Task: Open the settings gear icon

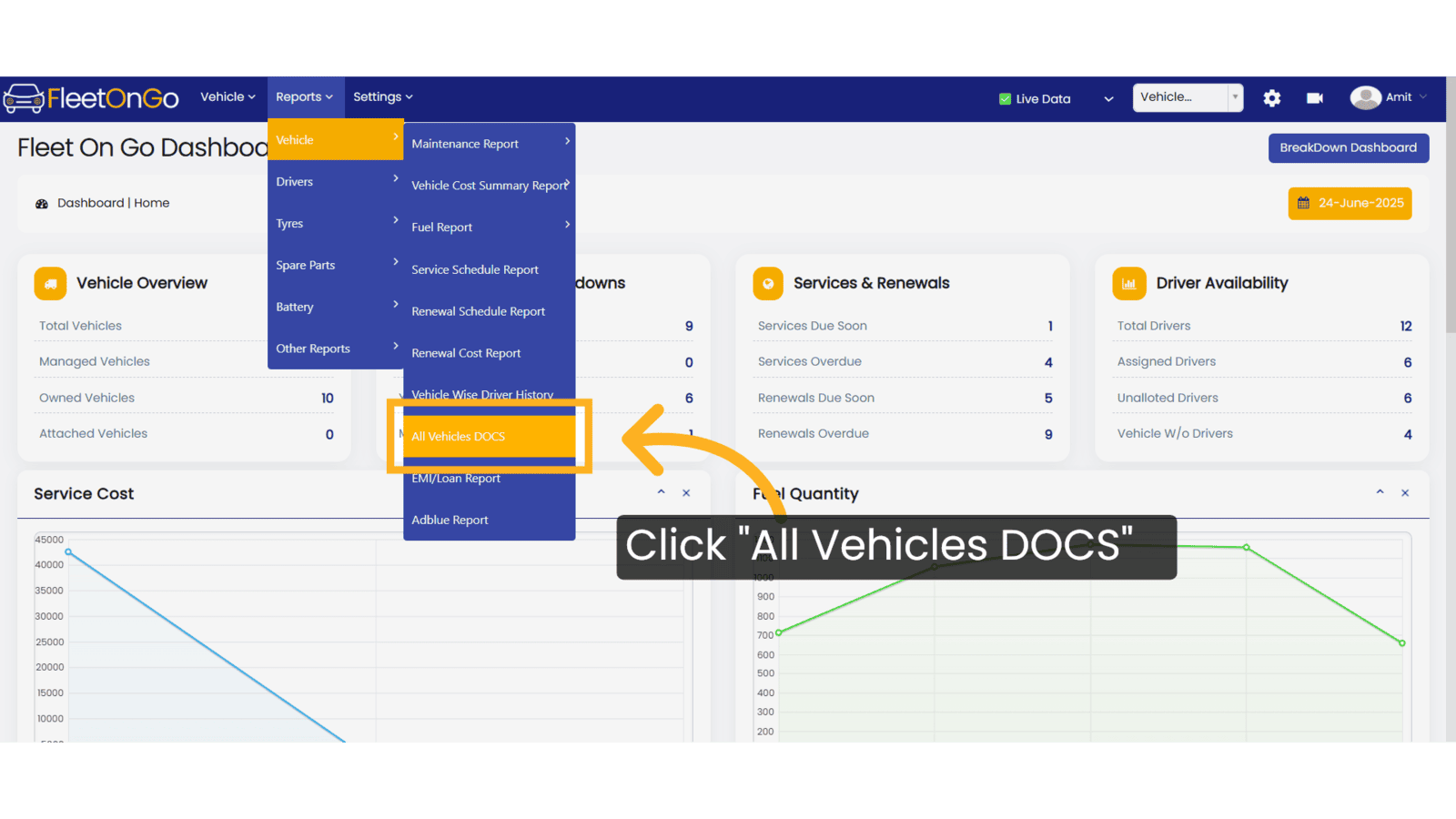Action: (1272, 98)
